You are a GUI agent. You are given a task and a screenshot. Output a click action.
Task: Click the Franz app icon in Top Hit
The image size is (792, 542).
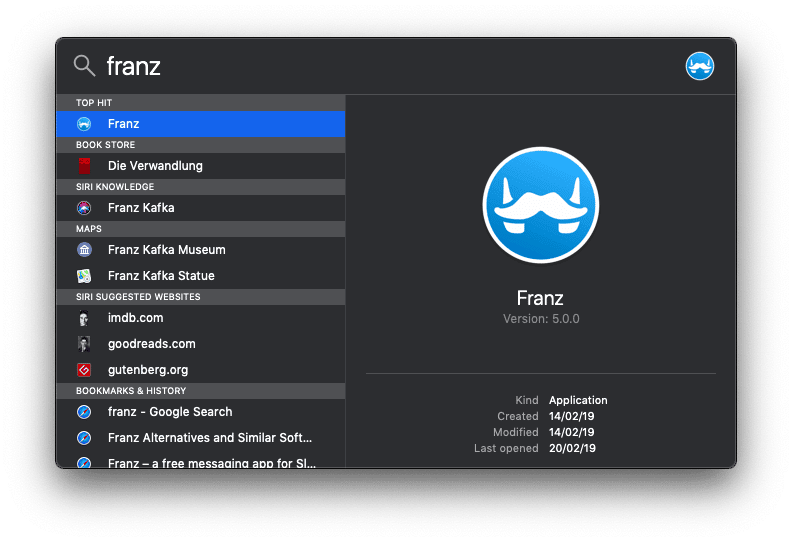[x=85, y=124]
